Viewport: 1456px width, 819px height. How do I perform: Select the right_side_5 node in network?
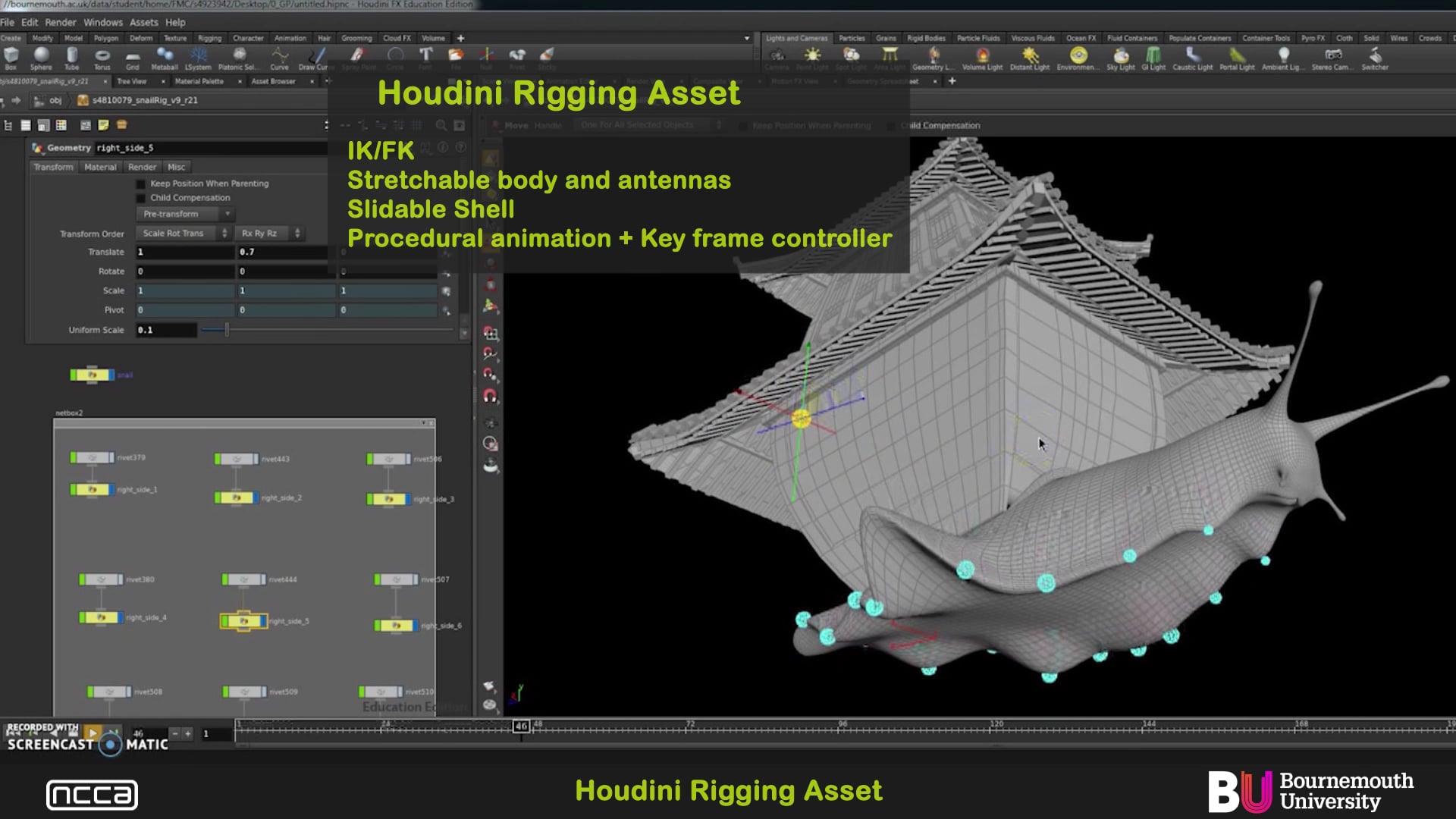[x=243, y=621]
